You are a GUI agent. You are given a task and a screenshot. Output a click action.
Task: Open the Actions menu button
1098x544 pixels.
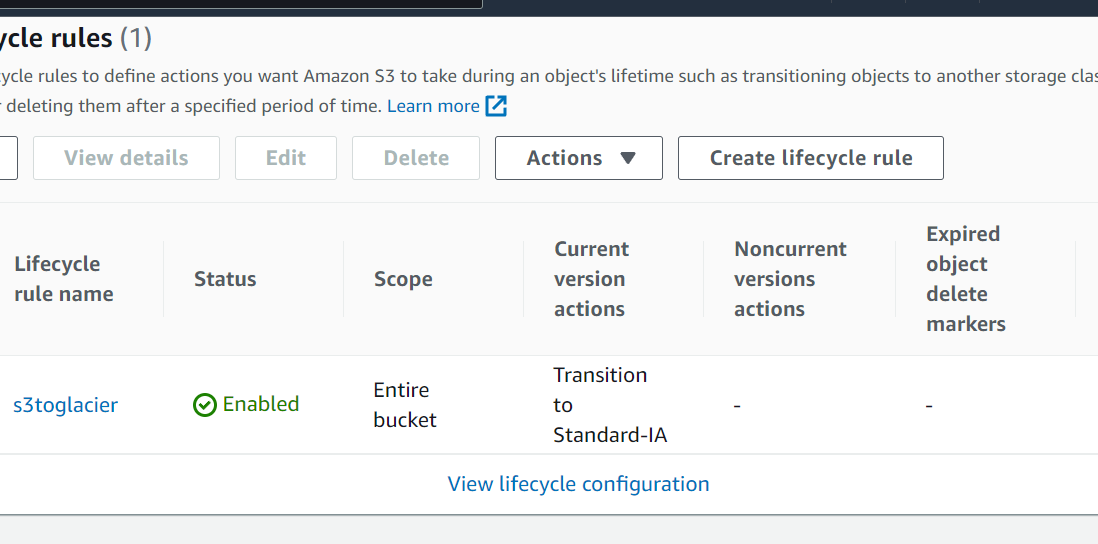pos(578,158)
